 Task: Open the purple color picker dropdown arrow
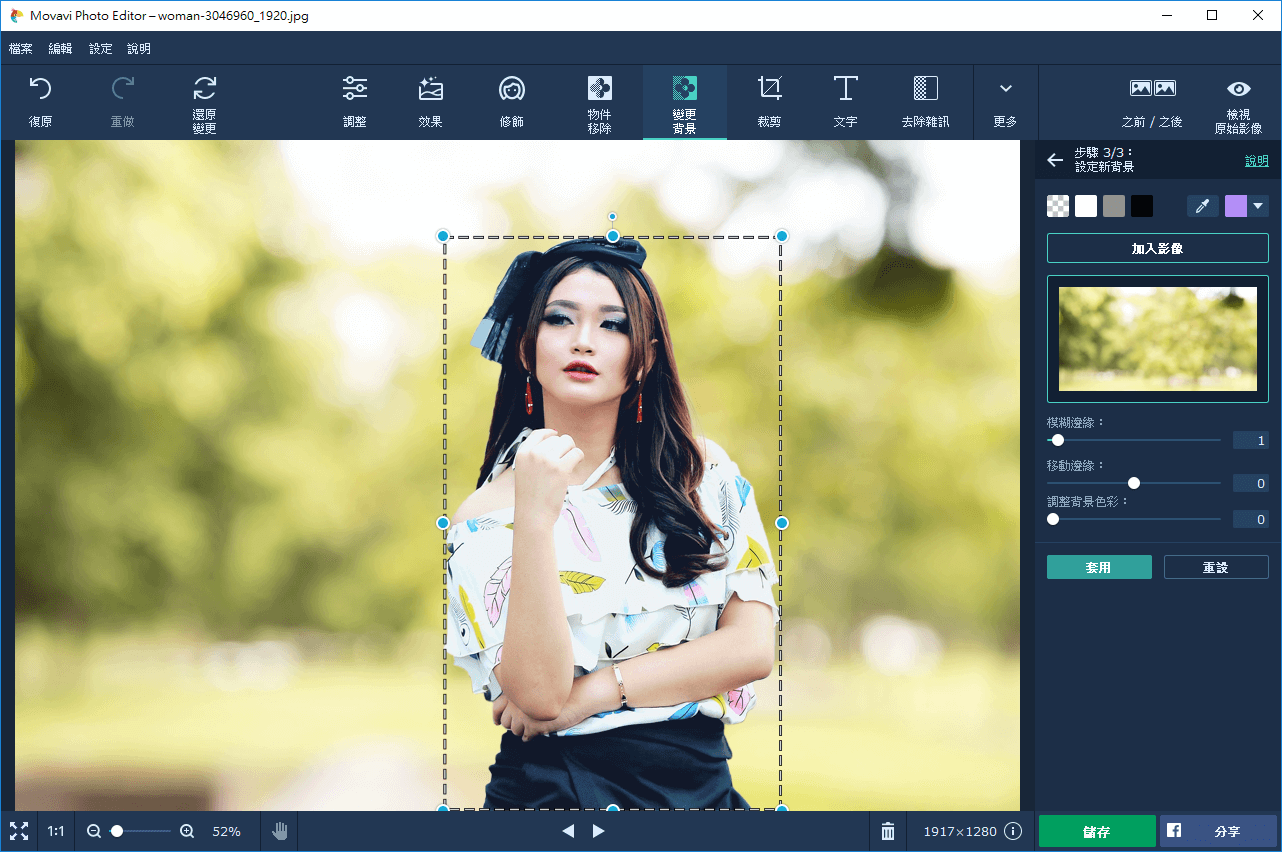(1258, 206)
